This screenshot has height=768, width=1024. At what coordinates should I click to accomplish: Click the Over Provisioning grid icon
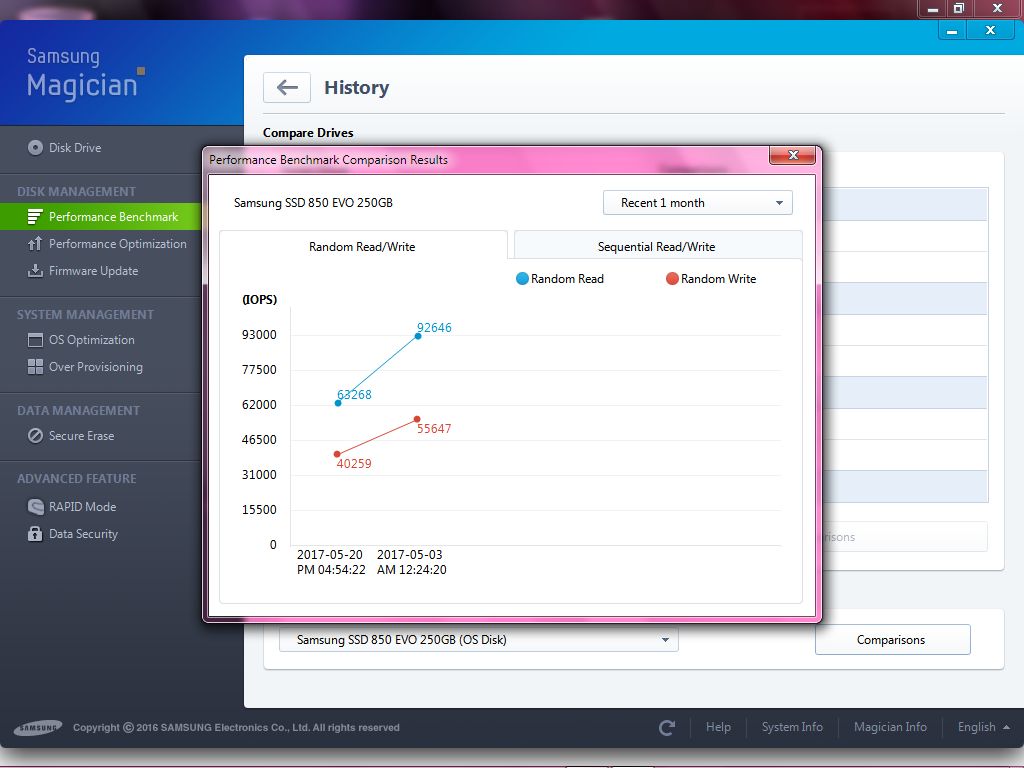(35, 366)
